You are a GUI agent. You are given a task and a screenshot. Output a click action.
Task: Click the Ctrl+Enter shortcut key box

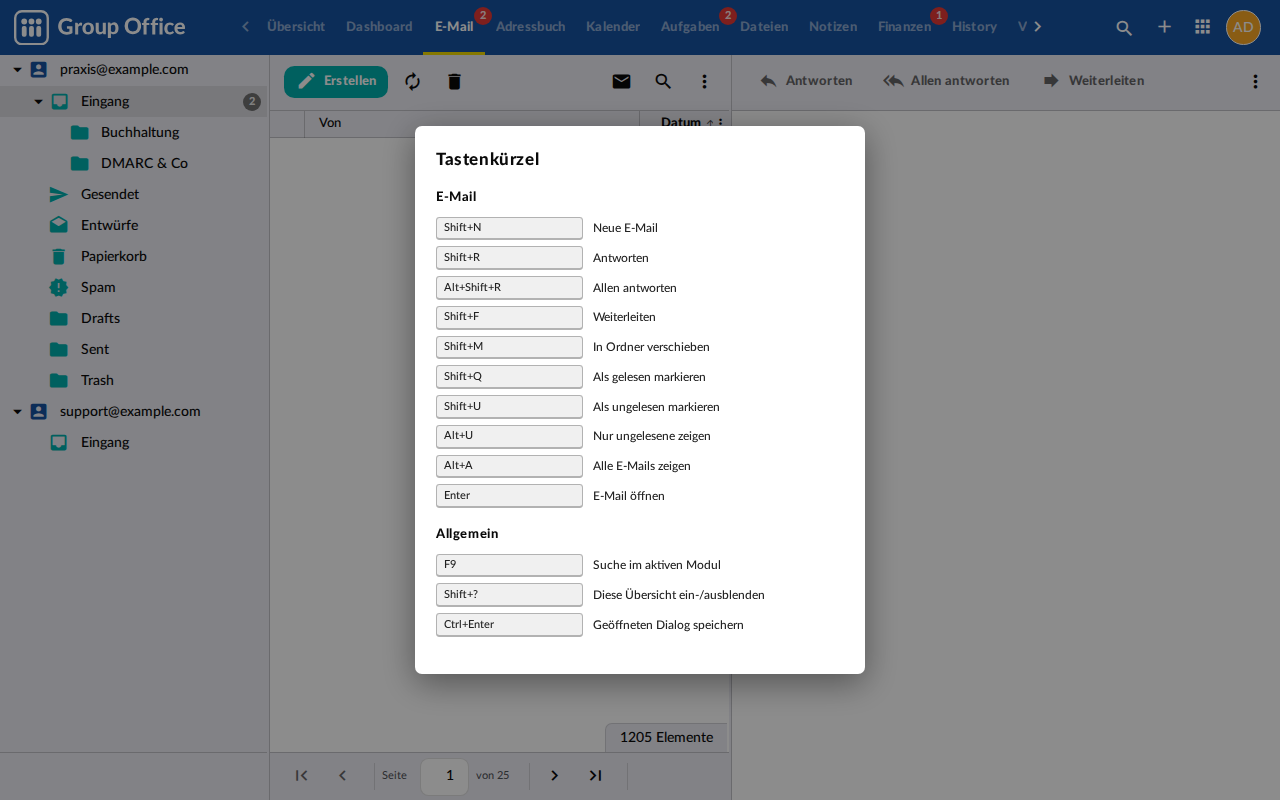[x=509, y=625]
